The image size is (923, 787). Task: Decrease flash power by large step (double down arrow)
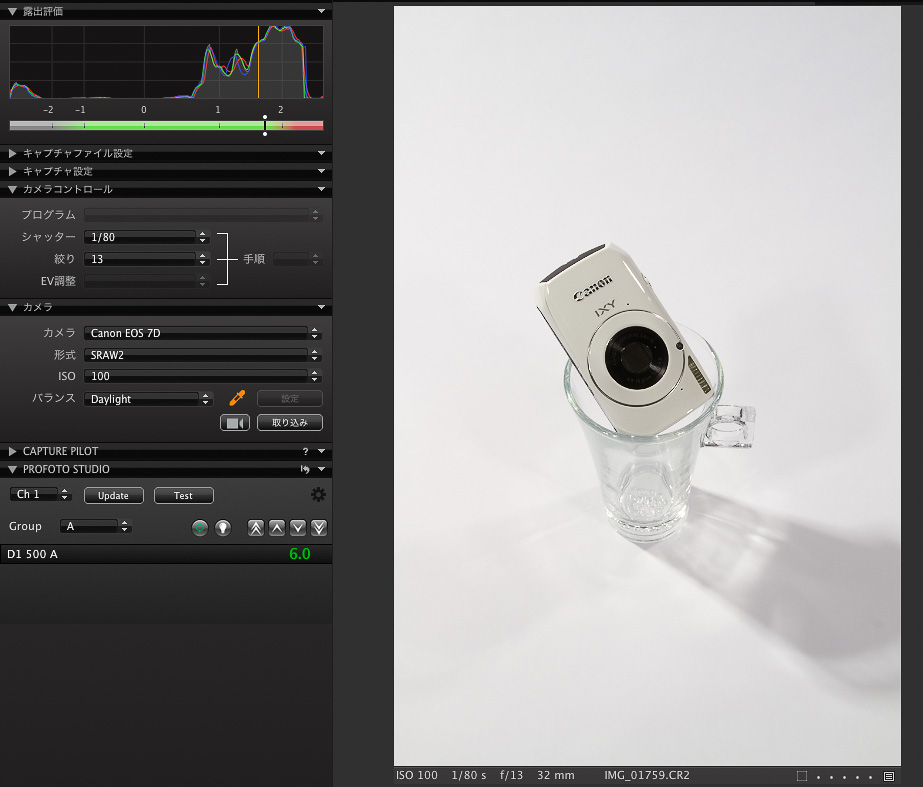coord(319,527)
